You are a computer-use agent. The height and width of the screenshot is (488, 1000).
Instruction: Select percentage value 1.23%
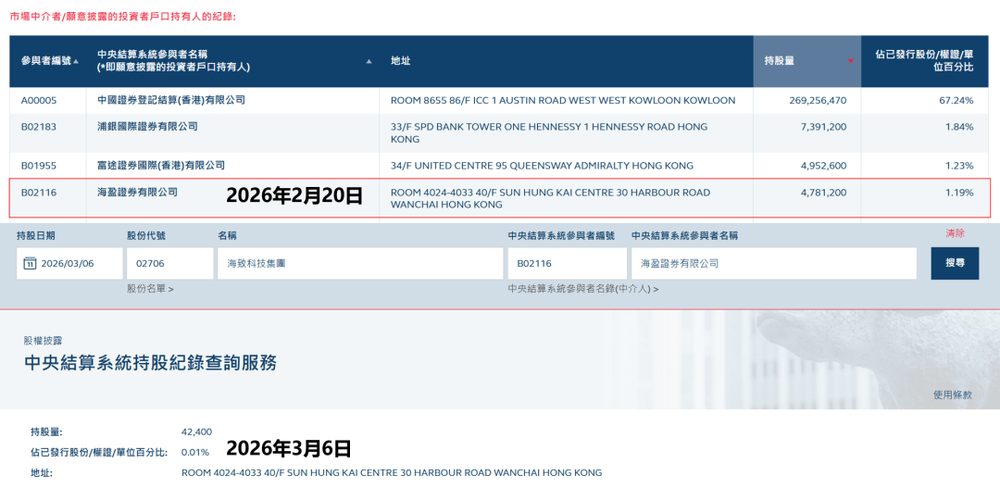point(959,166)
